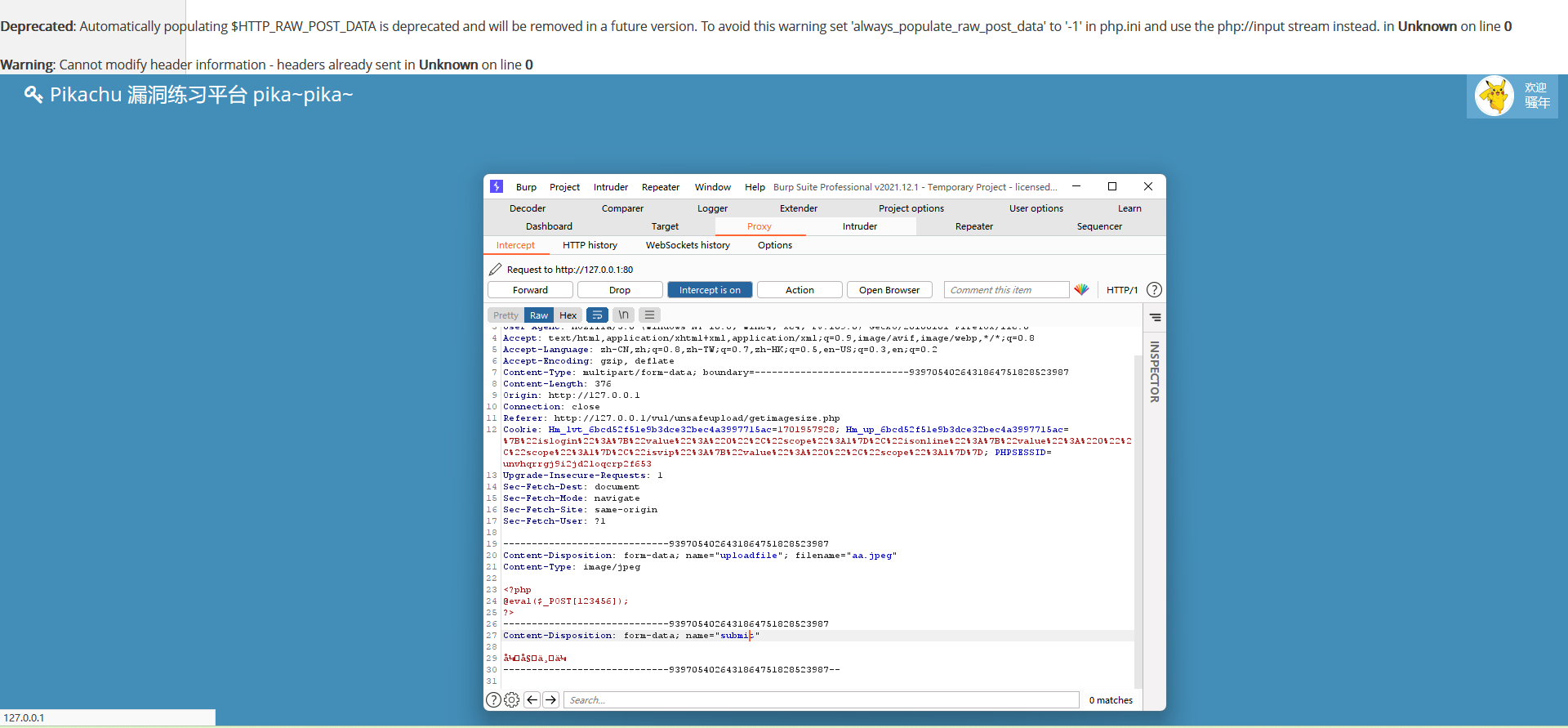The height and width of the screenshot is (728, 1568).
Task: Click the Pikachu key logo icon
Action: [x=33, y=95]
